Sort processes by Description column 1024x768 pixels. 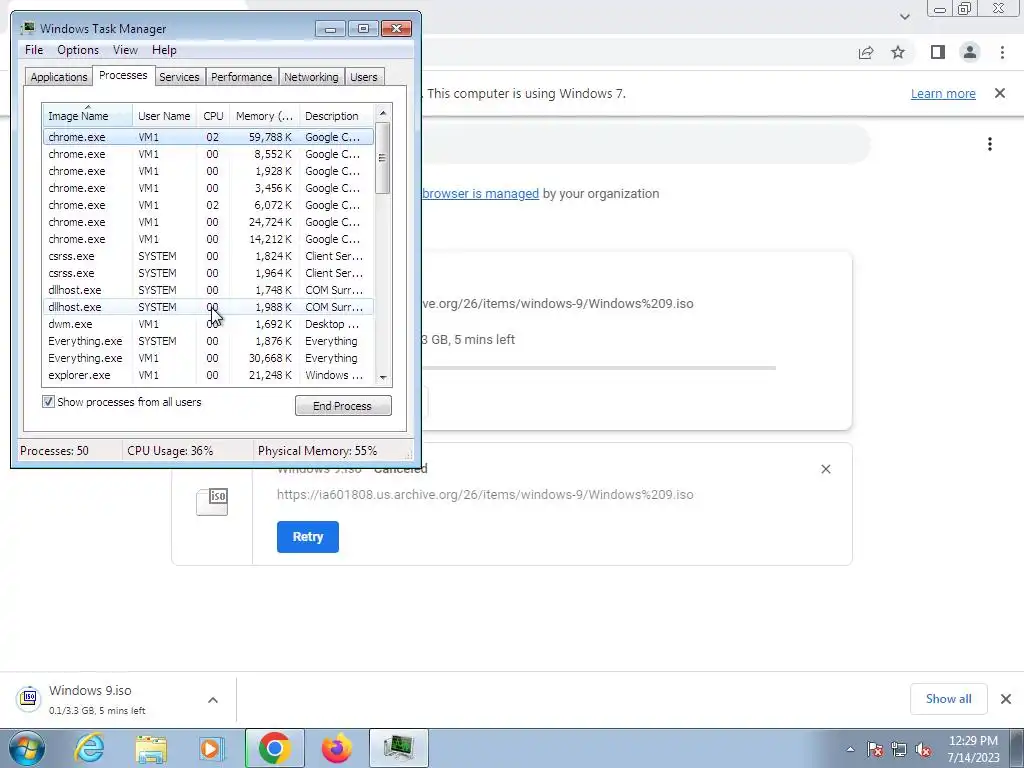coord(336,116)
